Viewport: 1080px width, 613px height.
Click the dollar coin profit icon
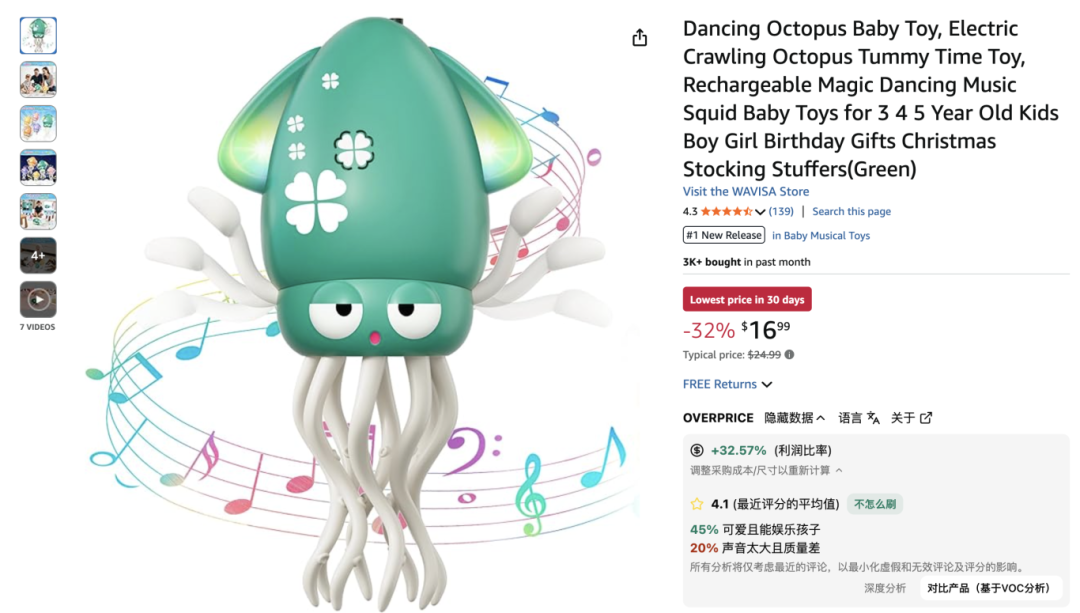click(697, 451)
